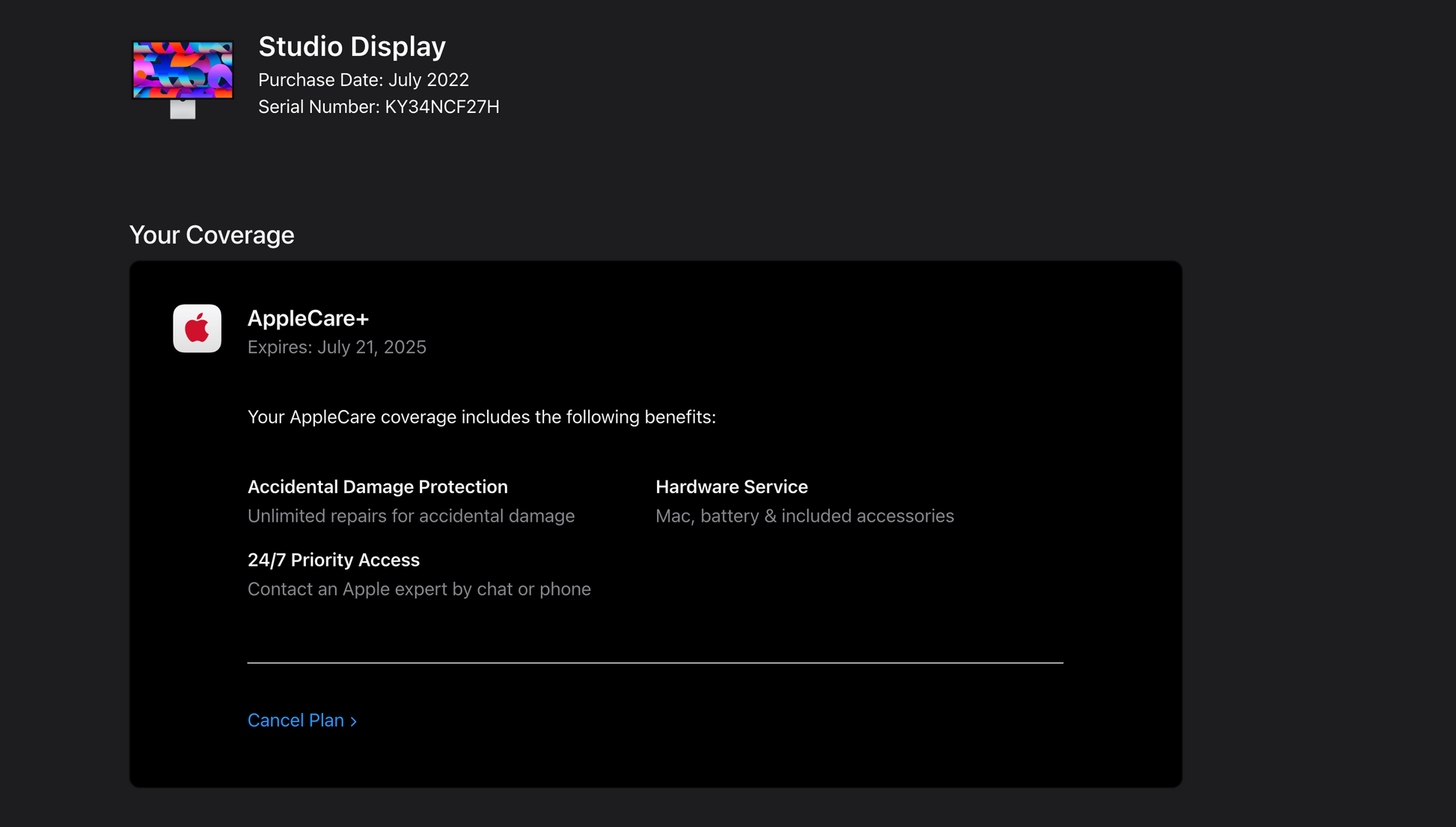The image size is (1456, 827).
Task: Click the chevron beside Cancel Plan
Action: (x=354, y=721)
